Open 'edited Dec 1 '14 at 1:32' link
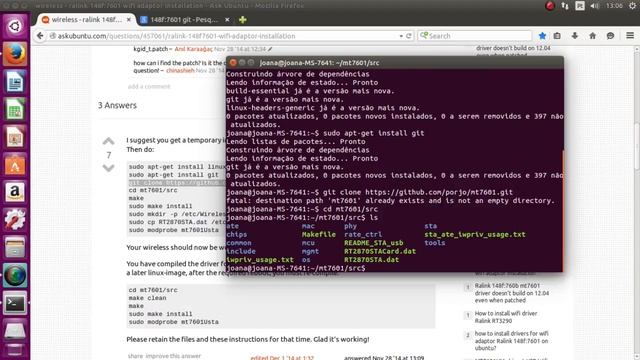This screenshot has height=360, width=640. (x=282, y=358)
